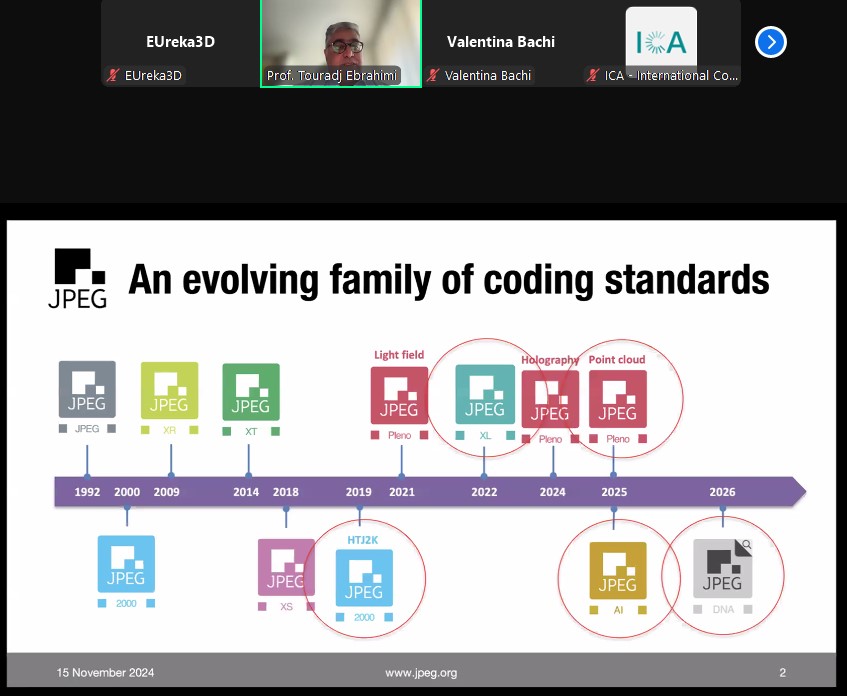Click the ICA participant's muted microphone icon
Screen dimensions: 847x696
tap(593, 75)
